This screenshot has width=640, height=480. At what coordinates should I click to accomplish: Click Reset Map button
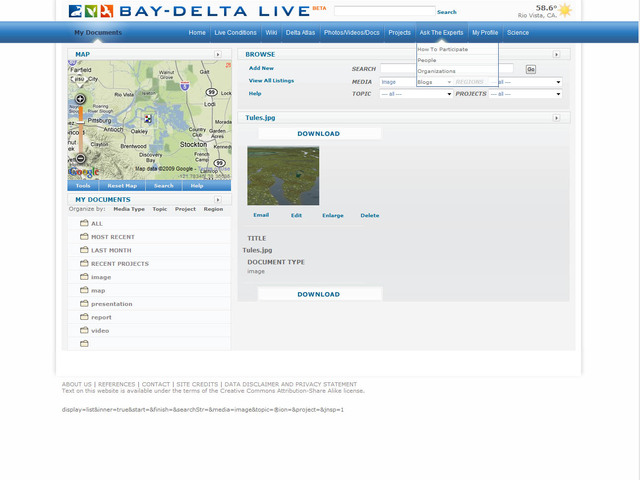coord(122,186)
